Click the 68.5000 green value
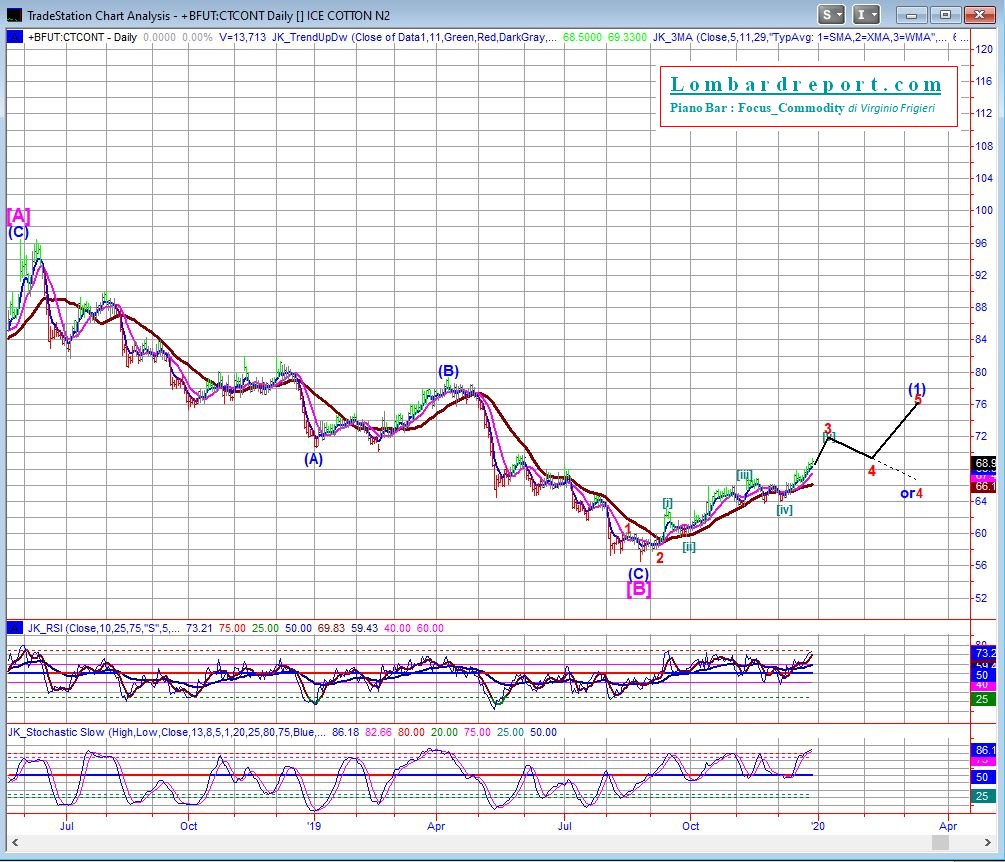The image size is (1005, 862). [x=582, y=37]
